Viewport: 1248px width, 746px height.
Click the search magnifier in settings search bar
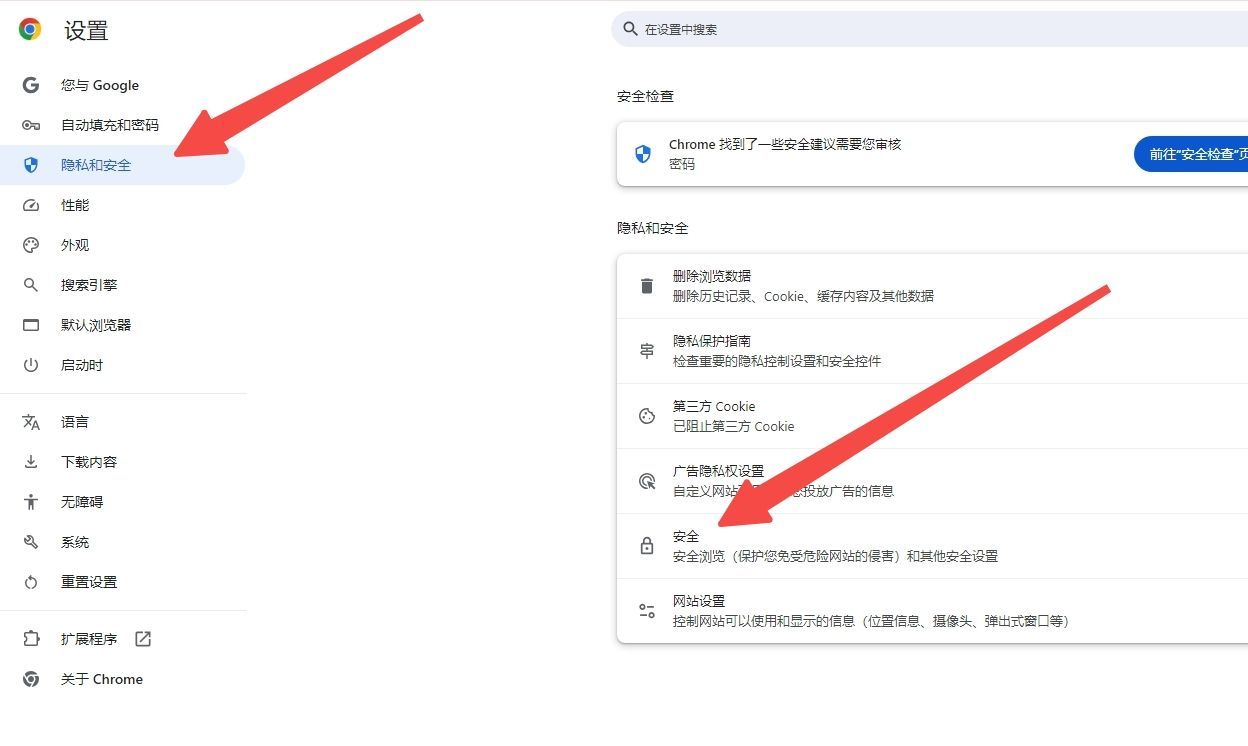pyautogui.click(x=630, y=29)
